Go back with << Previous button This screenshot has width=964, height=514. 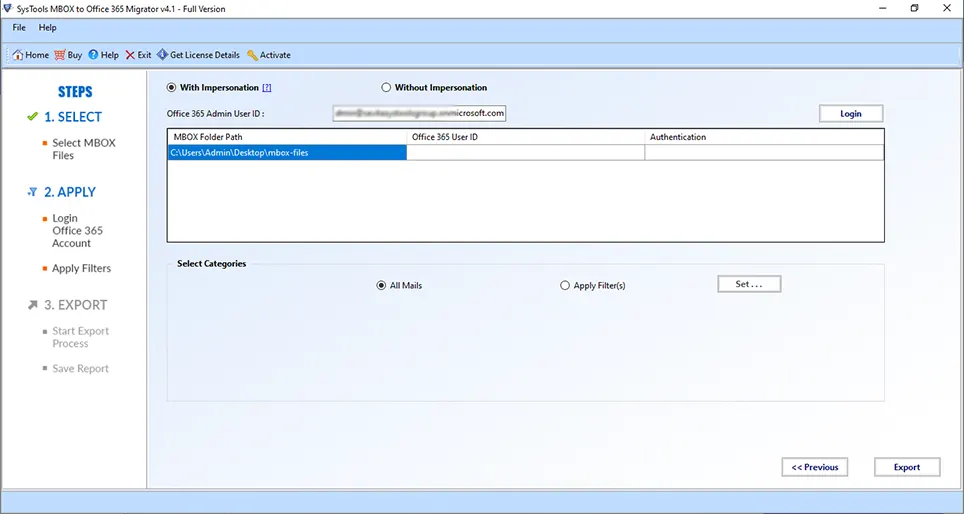[x=815, y=467]
